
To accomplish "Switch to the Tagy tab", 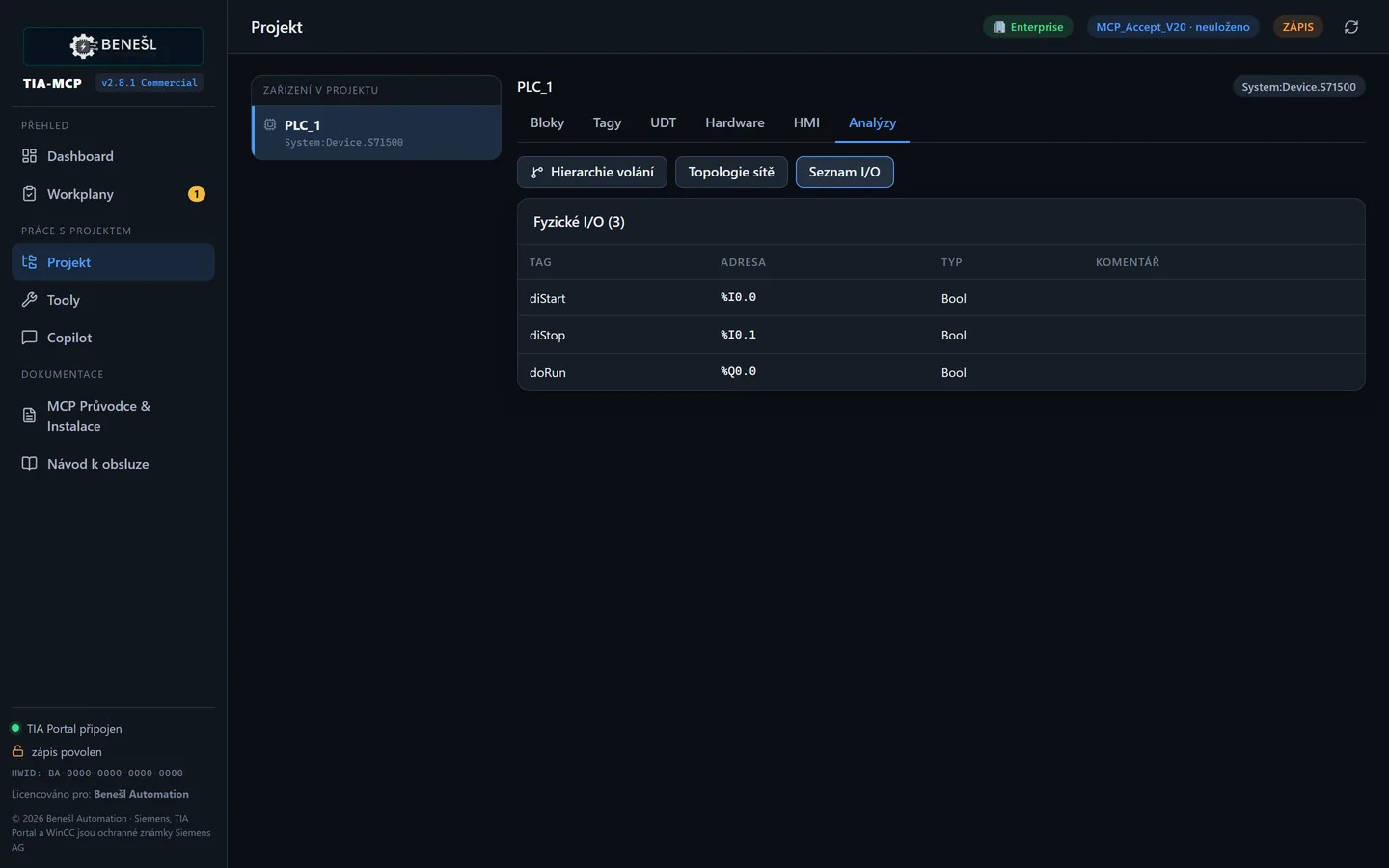I will [x=607, y=122].
